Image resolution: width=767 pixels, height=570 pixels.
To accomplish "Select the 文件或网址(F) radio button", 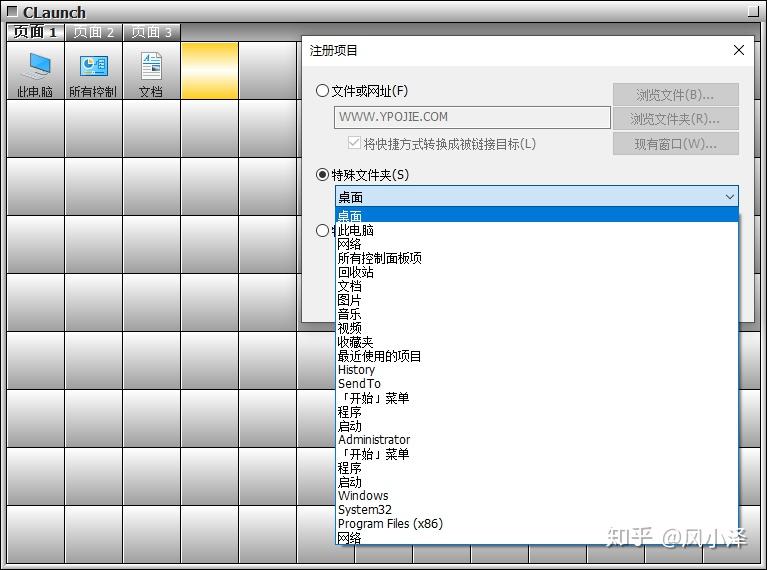I will pyautogui.click(x=322, y=91).
